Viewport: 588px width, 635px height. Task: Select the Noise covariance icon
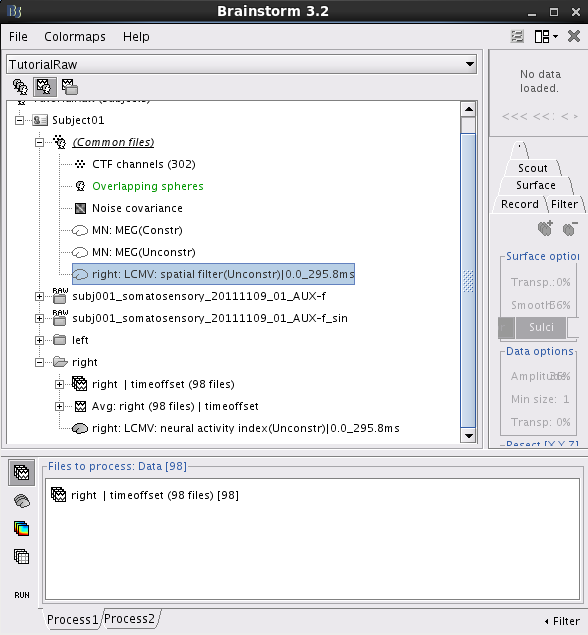(80, 208)
